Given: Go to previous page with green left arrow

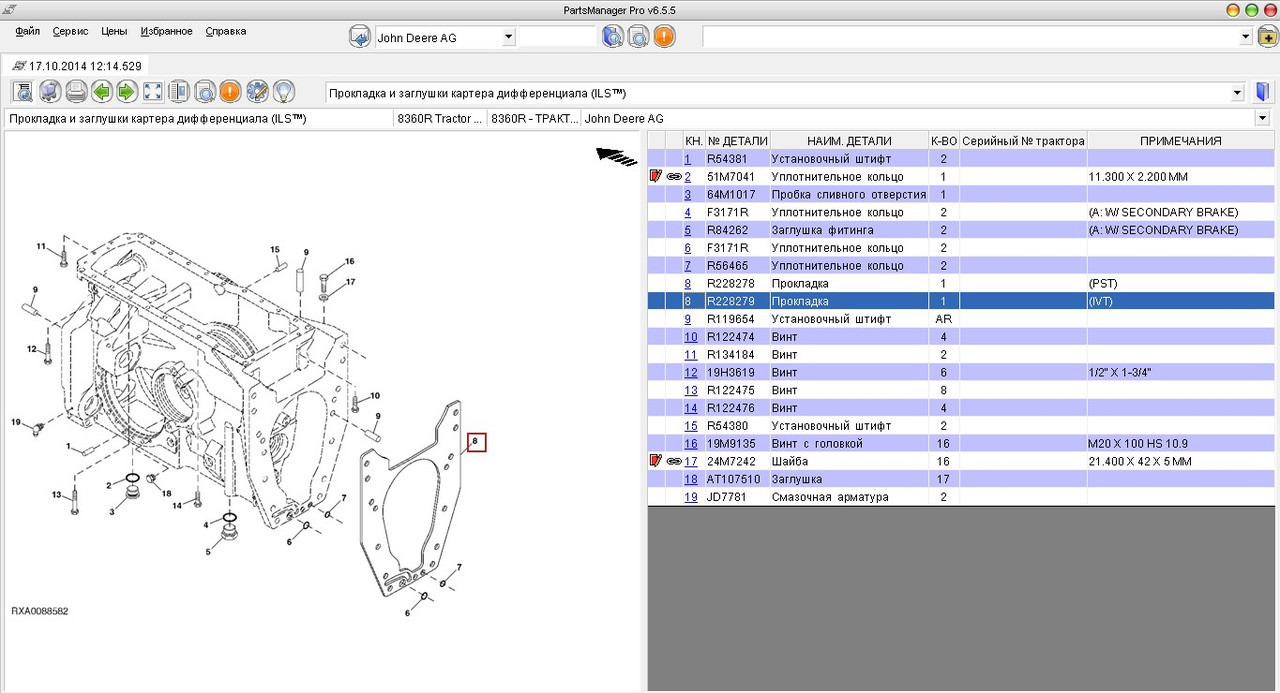Looking at the screenshot, I should click(101, 92).
